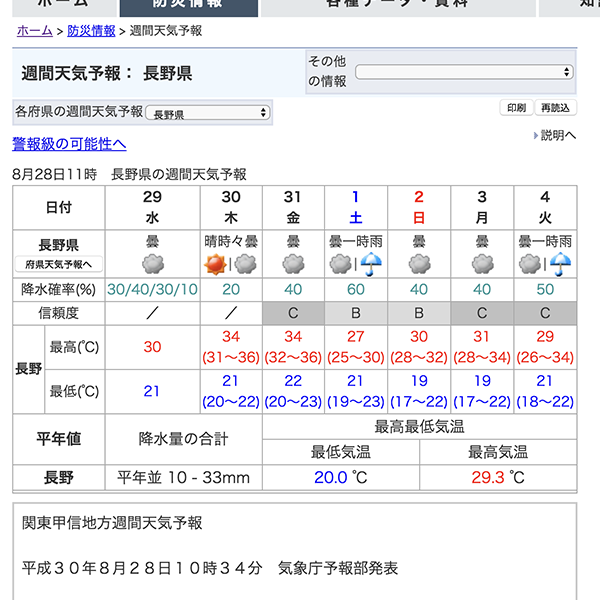
Task: Click the ホーム breadcrumb link
Action: coord(35,31)
